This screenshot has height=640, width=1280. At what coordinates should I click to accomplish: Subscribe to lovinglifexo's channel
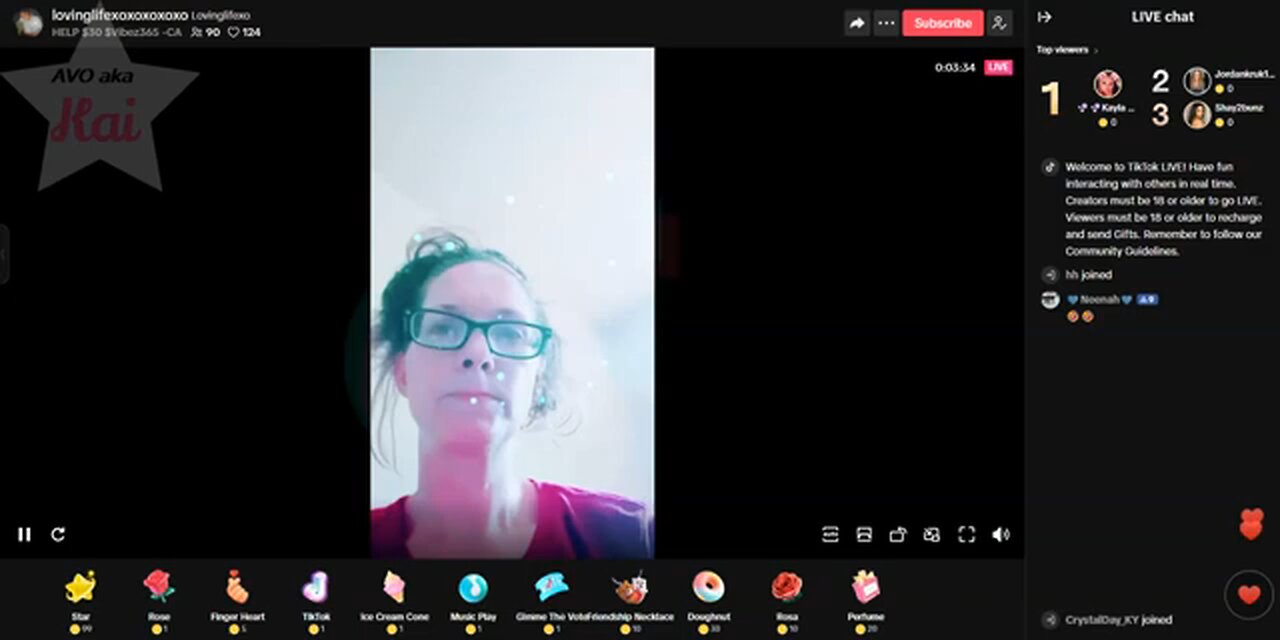[x=943, y=23]
